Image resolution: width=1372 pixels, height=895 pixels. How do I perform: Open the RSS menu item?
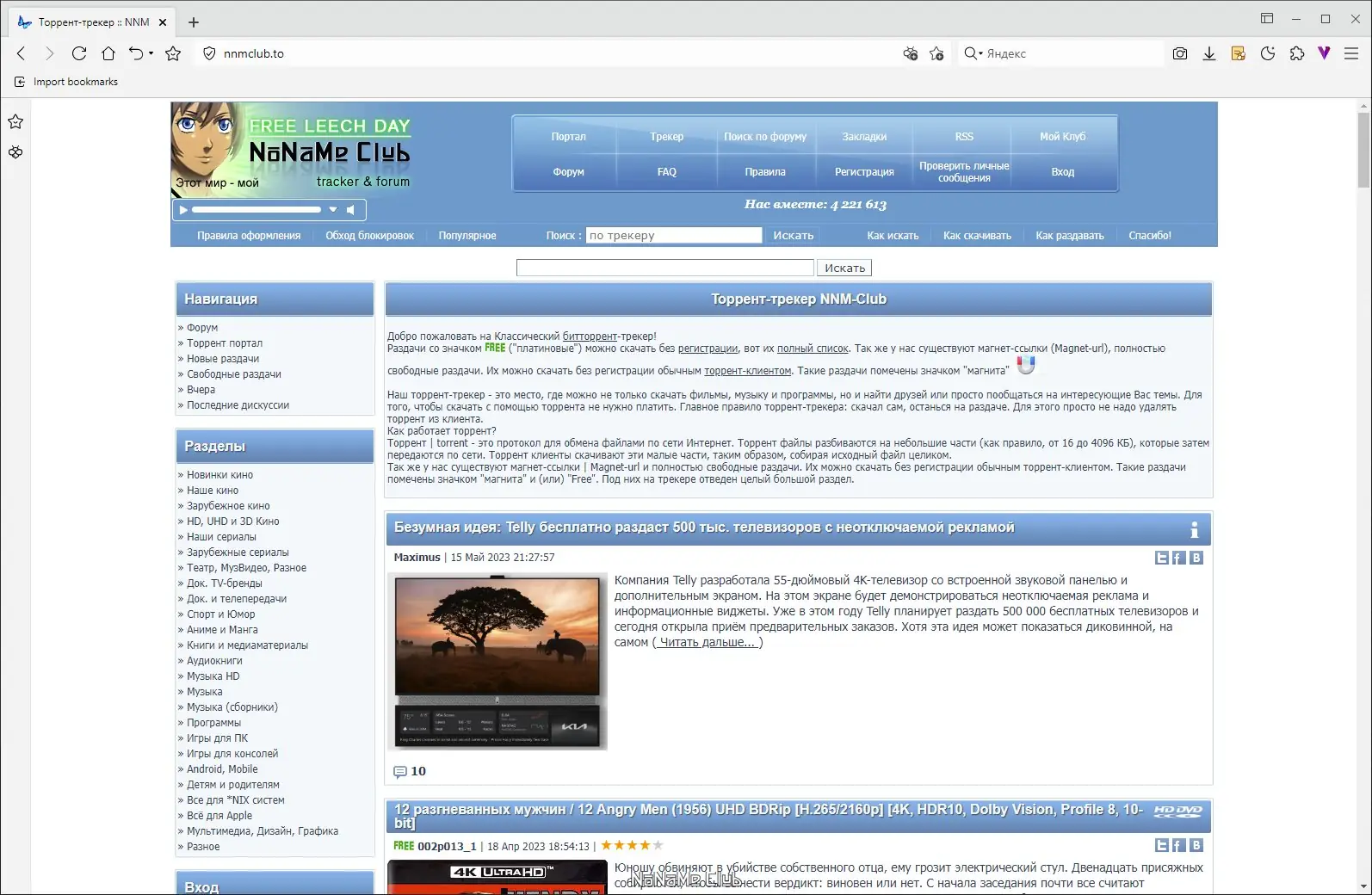tap(964, 137)
